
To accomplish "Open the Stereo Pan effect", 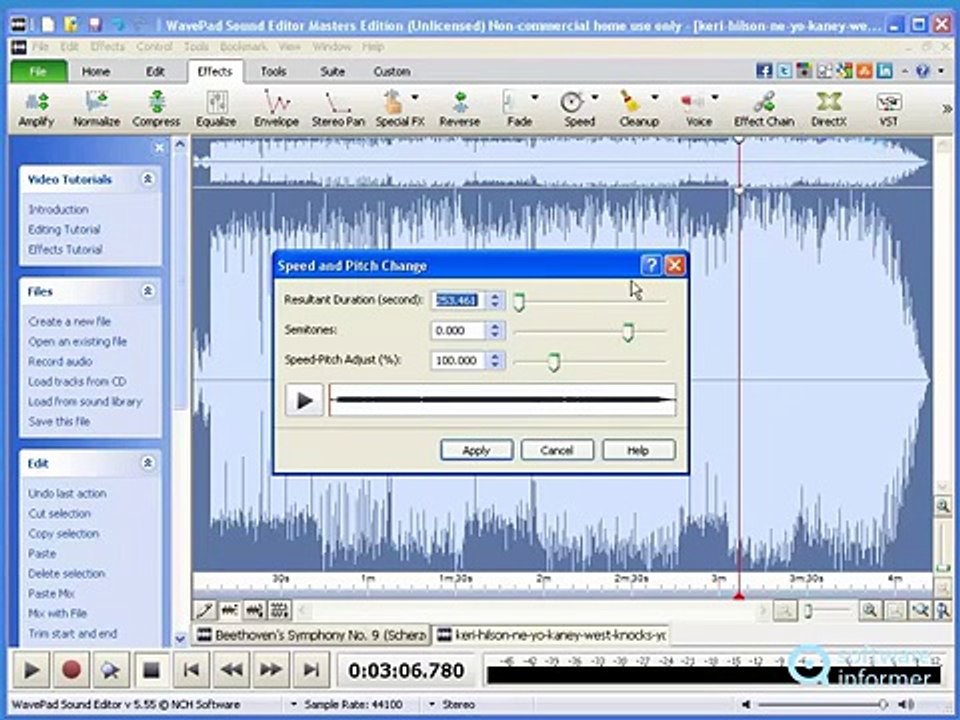I will [338, 109].
